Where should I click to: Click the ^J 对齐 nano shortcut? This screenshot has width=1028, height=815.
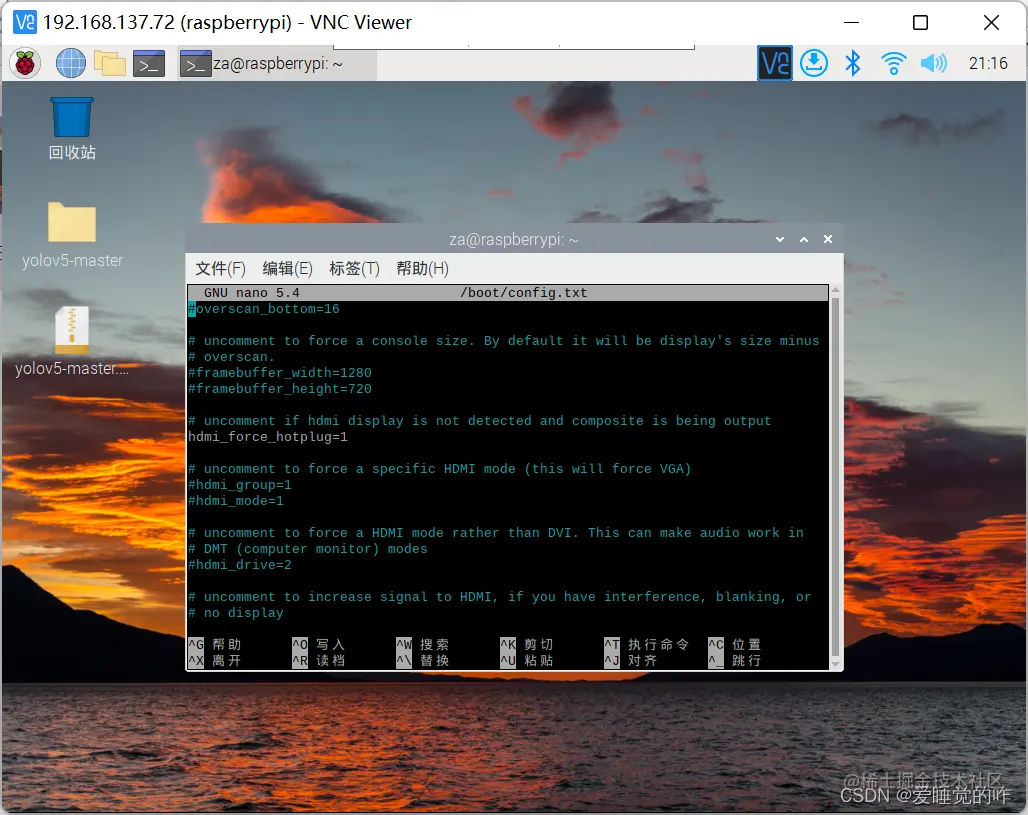coord(631,660)
